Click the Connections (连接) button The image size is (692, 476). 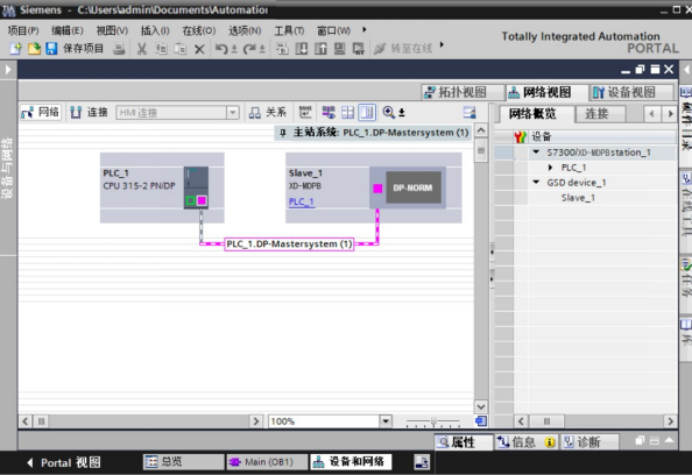pyautogui.click(x=90, y=112)
